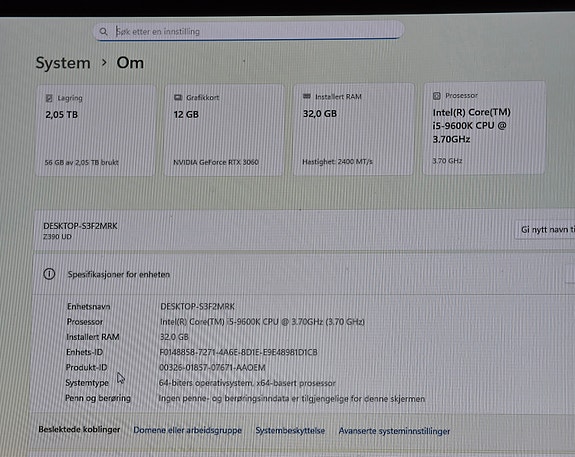Click the breadcrumb chevron after System
Viewport: 575px width, 457px height.
point(104,63)
